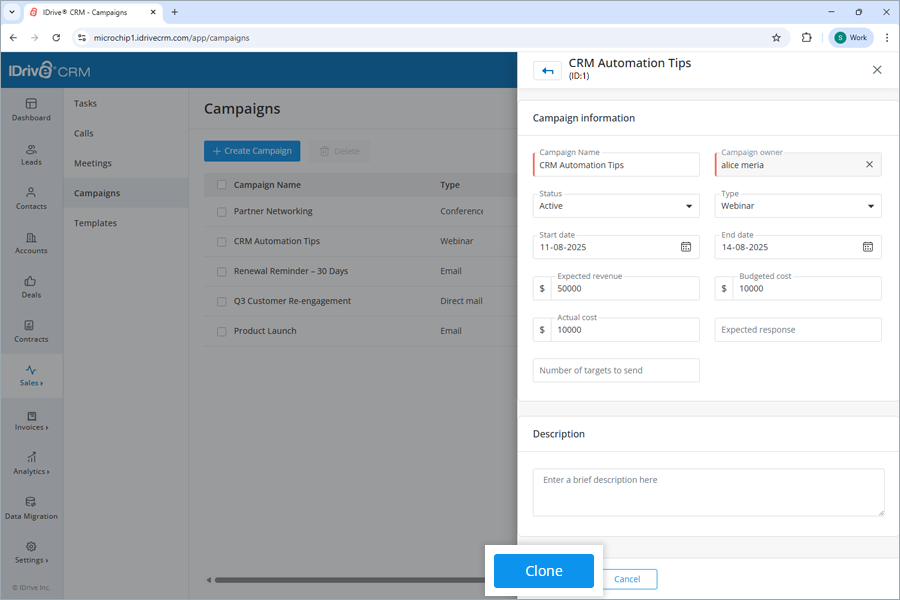The height and width of the screenshot is (600, 900).
Task: Cancel the campaign edits
Action: (628, 579)
